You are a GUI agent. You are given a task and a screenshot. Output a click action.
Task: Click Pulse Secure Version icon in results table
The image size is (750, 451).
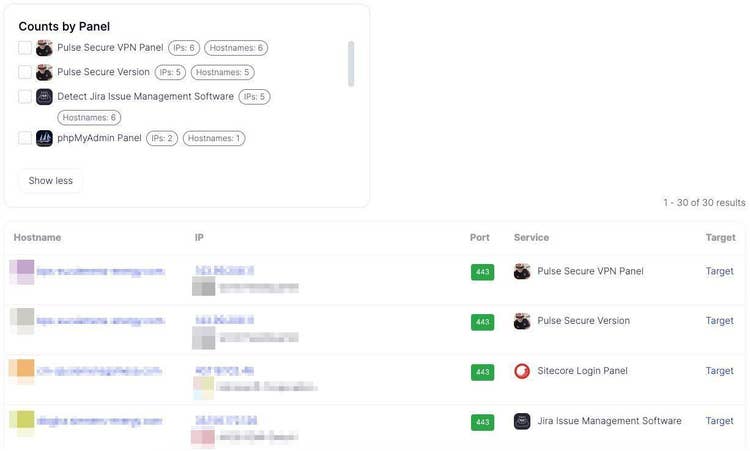tap(522, 321)
